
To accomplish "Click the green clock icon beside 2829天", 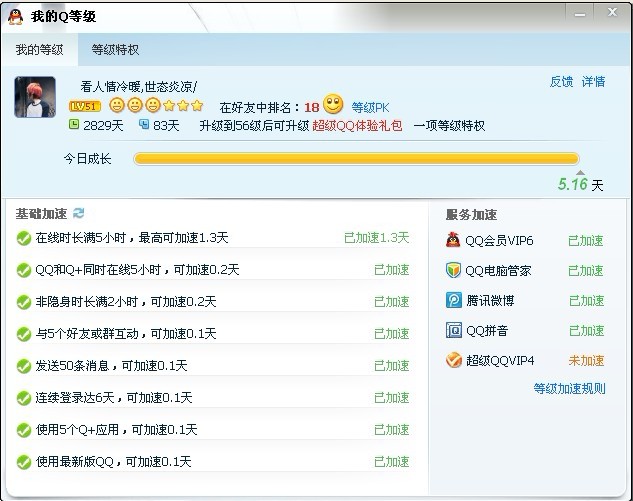I will point(74,124).
